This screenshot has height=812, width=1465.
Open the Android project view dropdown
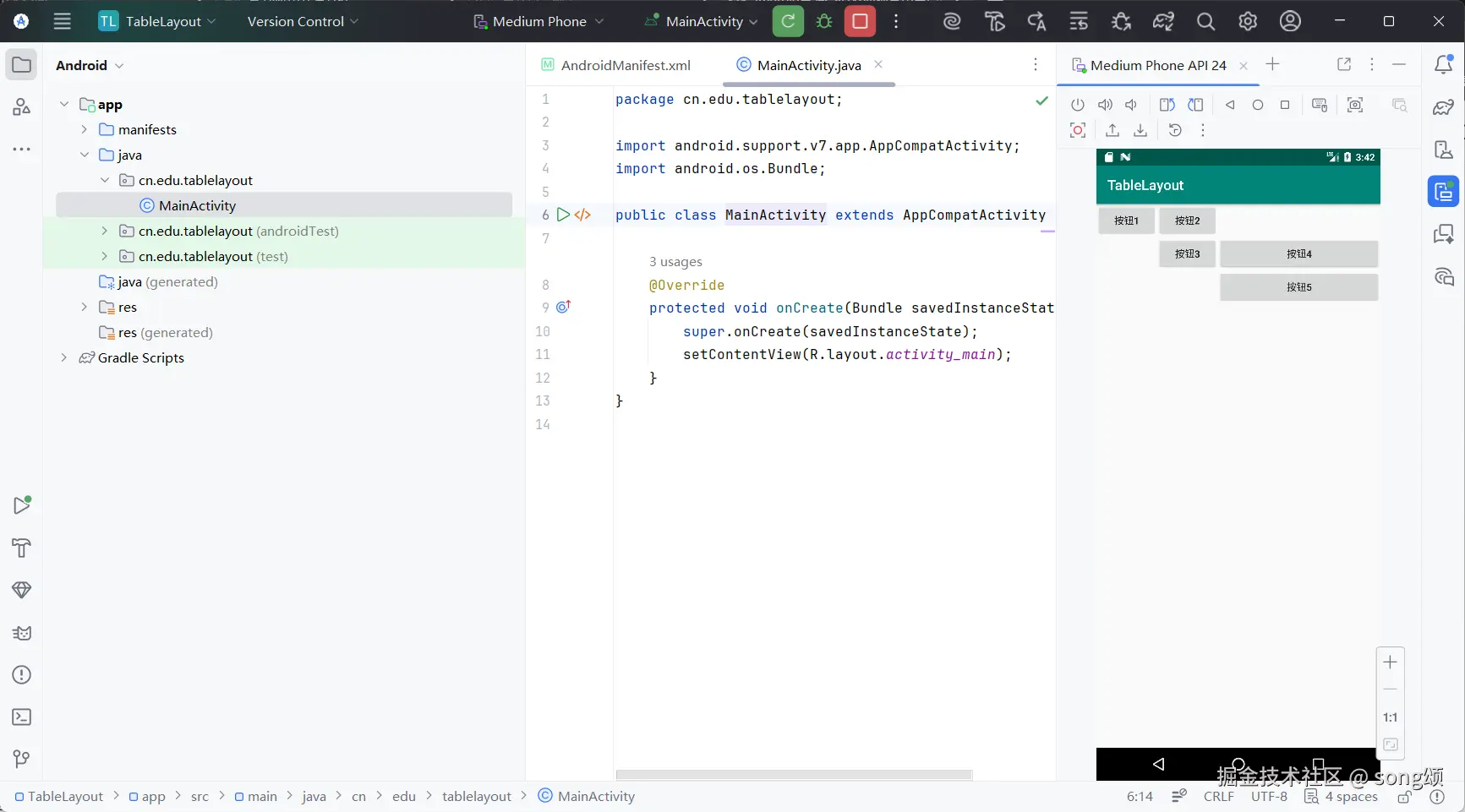coord(90,65)
